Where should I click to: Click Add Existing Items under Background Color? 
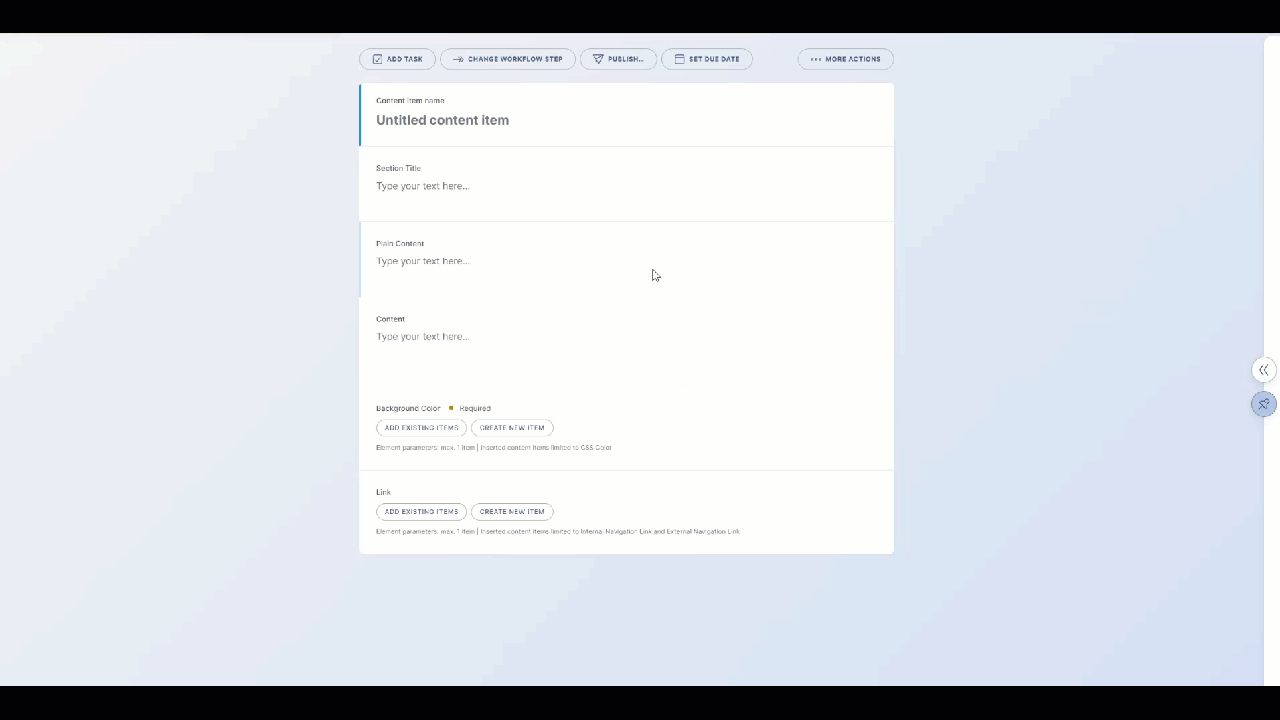click(x=421, y=427)
